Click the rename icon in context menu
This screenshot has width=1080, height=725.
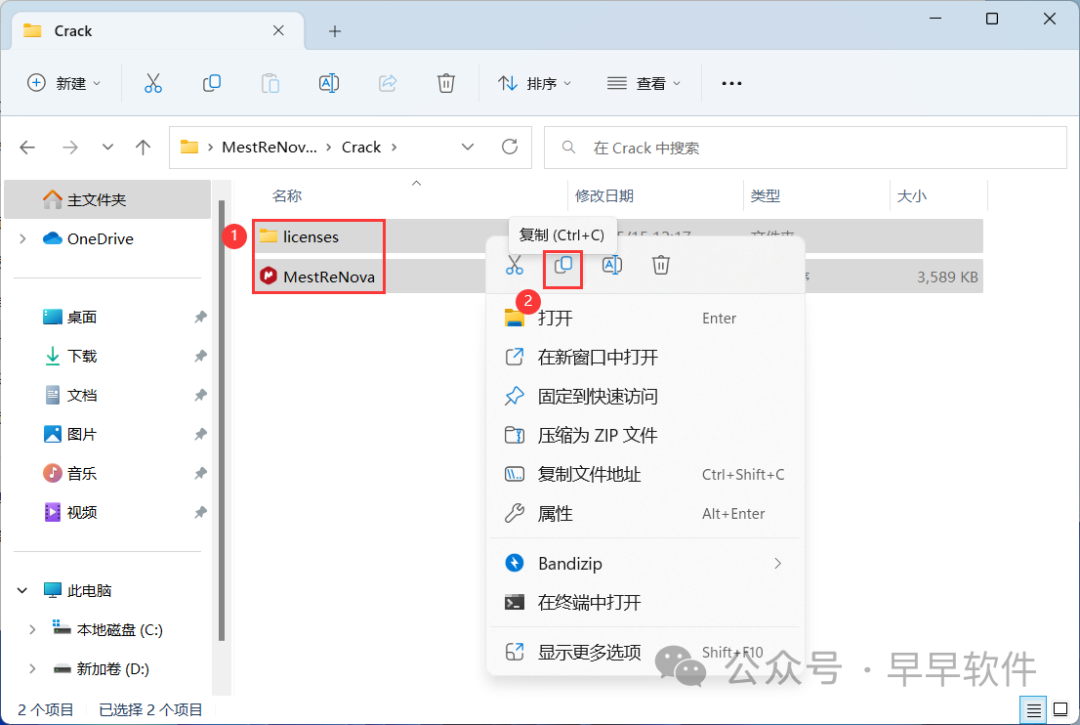coord(612,265)
